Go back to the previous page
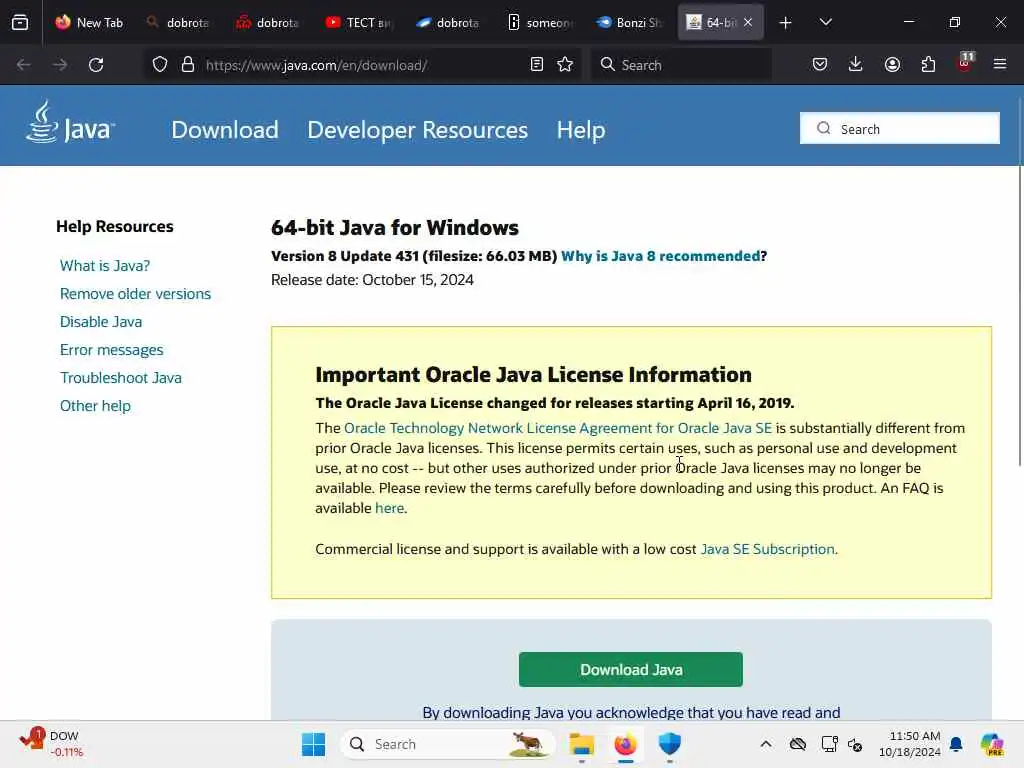Screen dimensions: 1024x768 [24, 65]
